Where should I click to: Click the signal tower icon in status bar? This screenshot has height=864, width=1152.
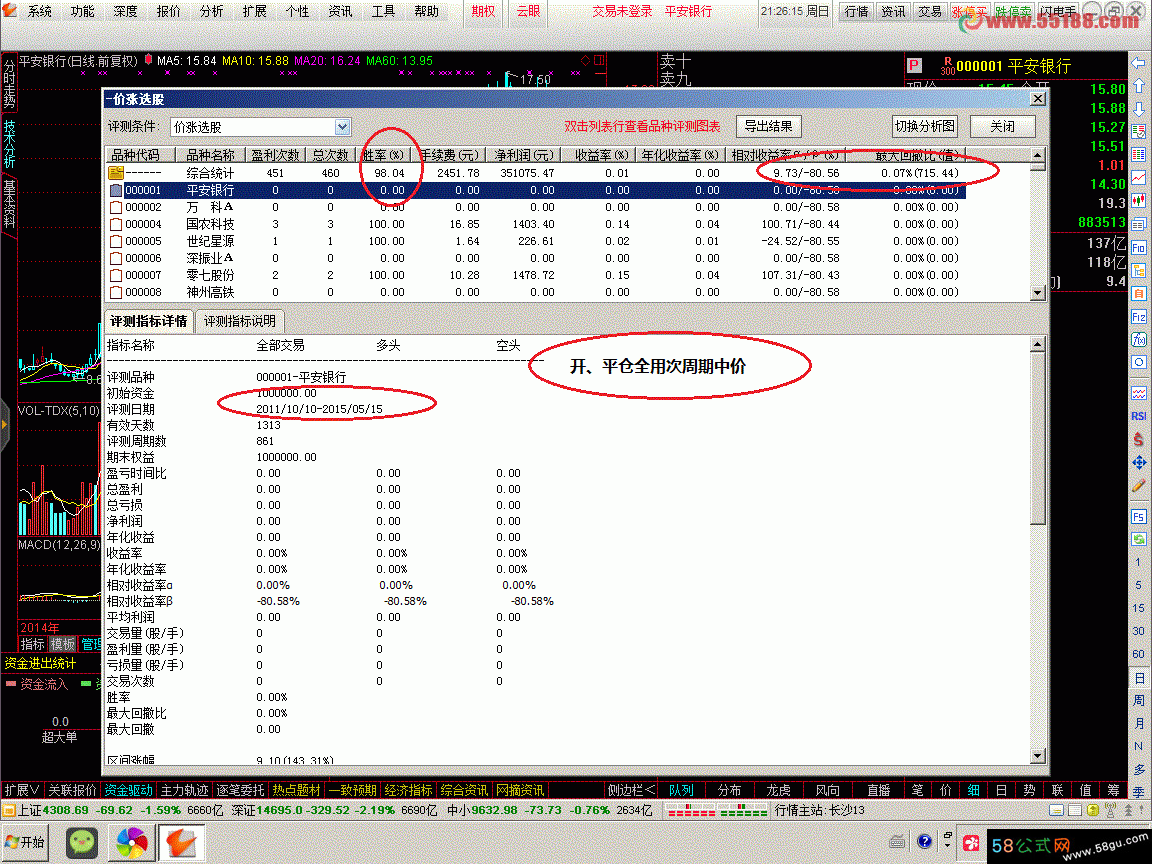(1110, 810)
